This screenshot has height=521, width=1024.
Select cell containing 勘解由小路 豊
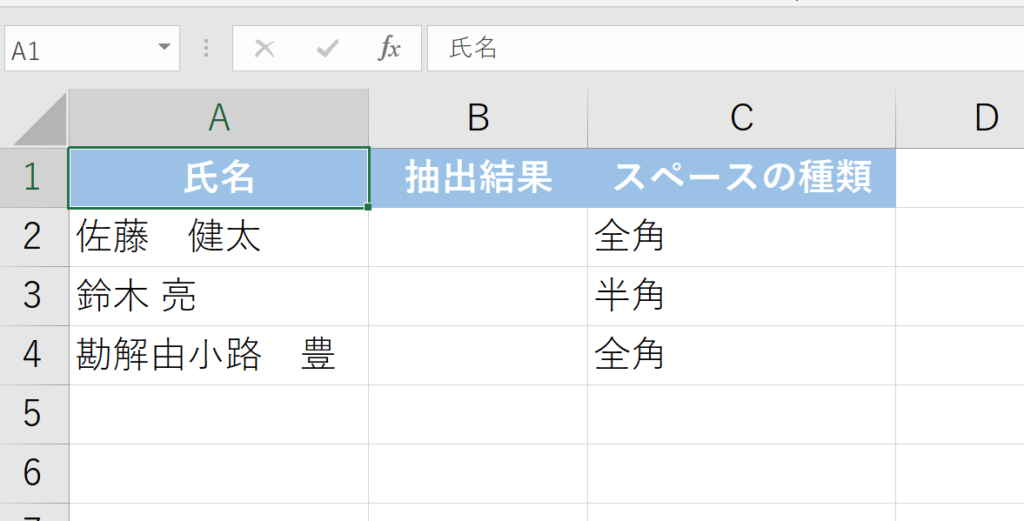(219, 355)
